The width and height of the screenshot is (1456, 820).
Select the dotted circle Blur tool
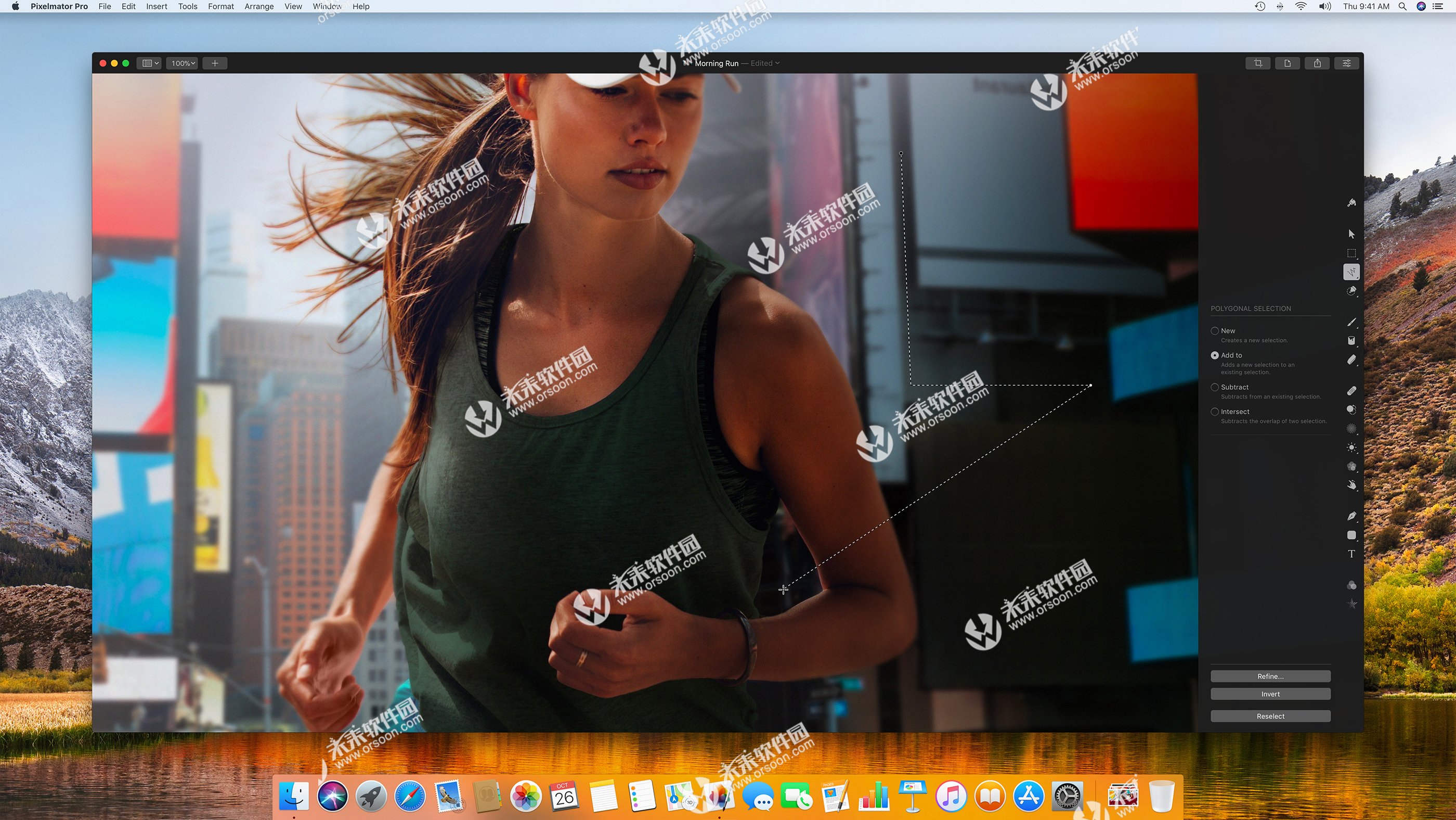click(x=1351, y=429)
